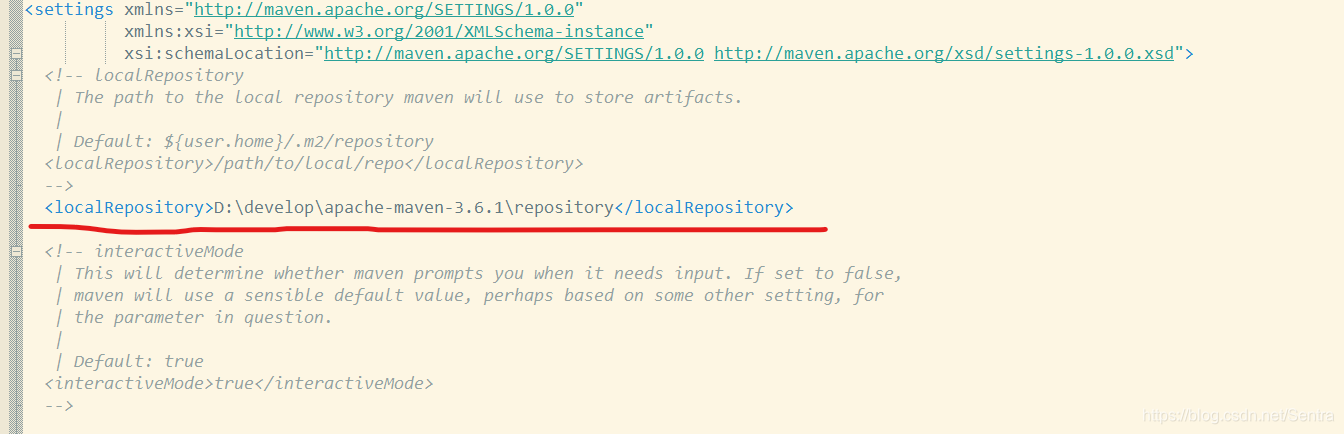The width and height of the screenshot is (1344, 434).
Task: Click the closing </localRepository> tag on the active line
Action: click(x=703, y=208)
